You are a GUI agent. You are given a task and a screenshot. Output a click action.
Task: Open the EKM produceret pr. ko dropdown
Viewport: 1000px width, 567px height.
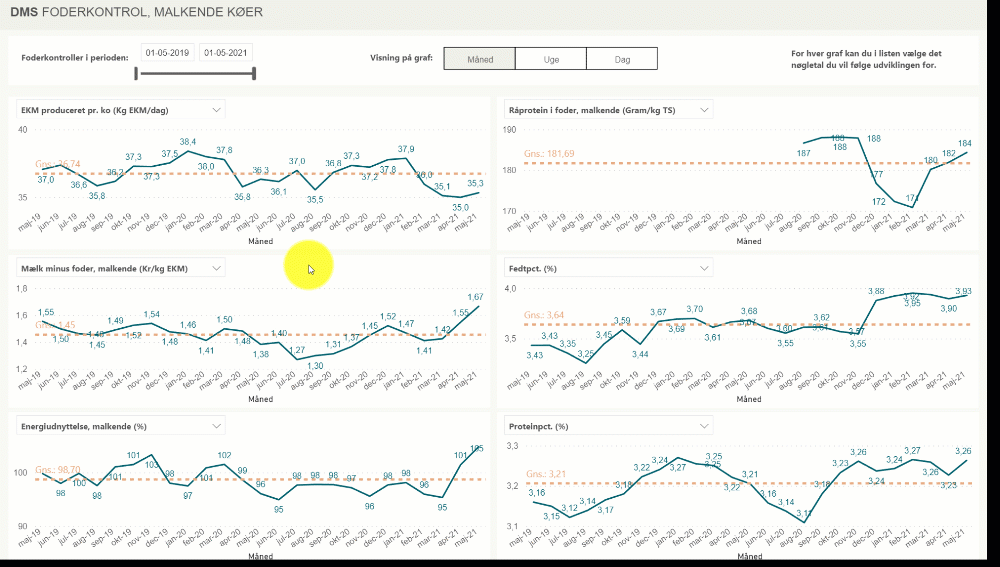click(217, 109)
